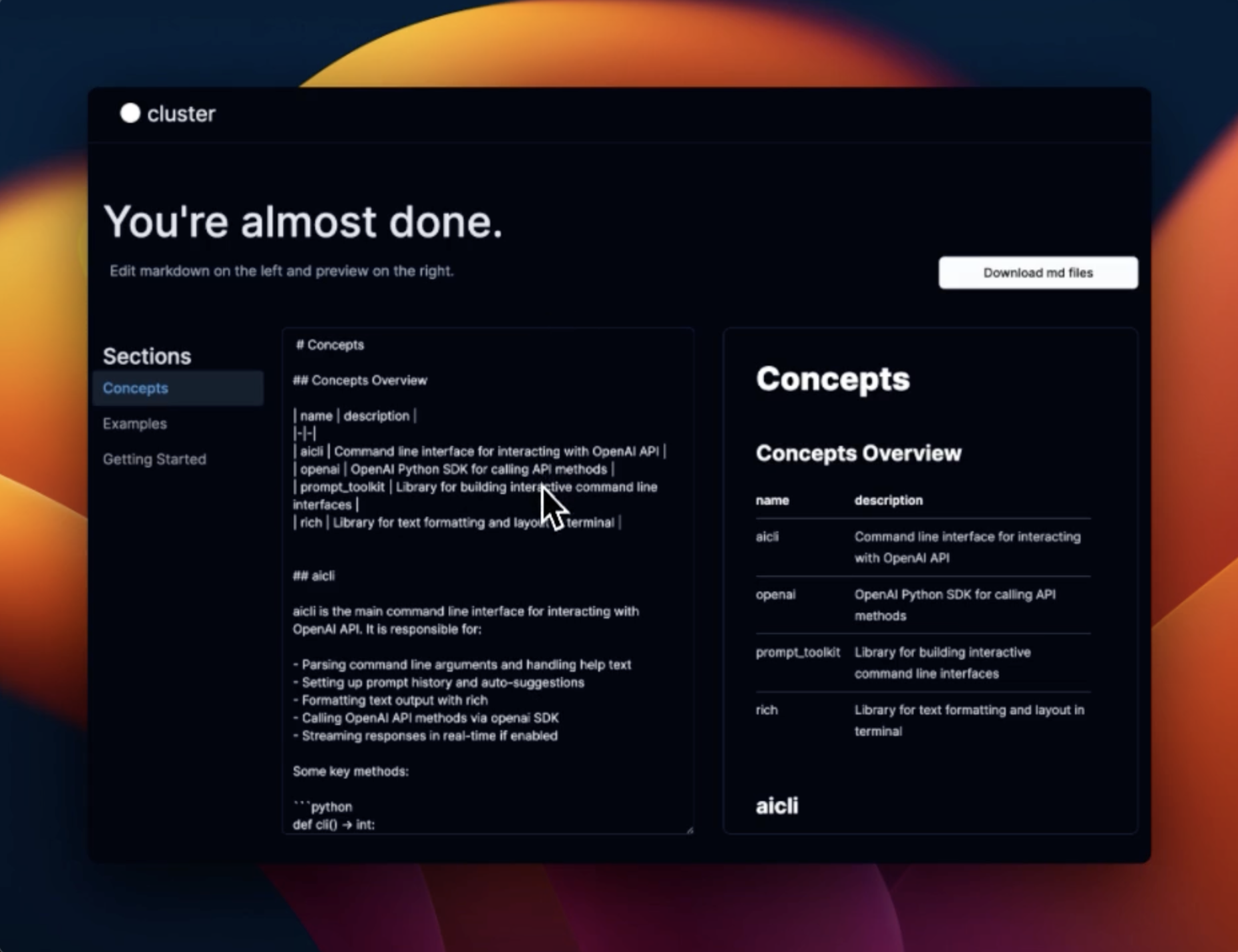
Task: Click 'OpenAI Python SDK for calling API methods' cell
Action: [955, 605]
